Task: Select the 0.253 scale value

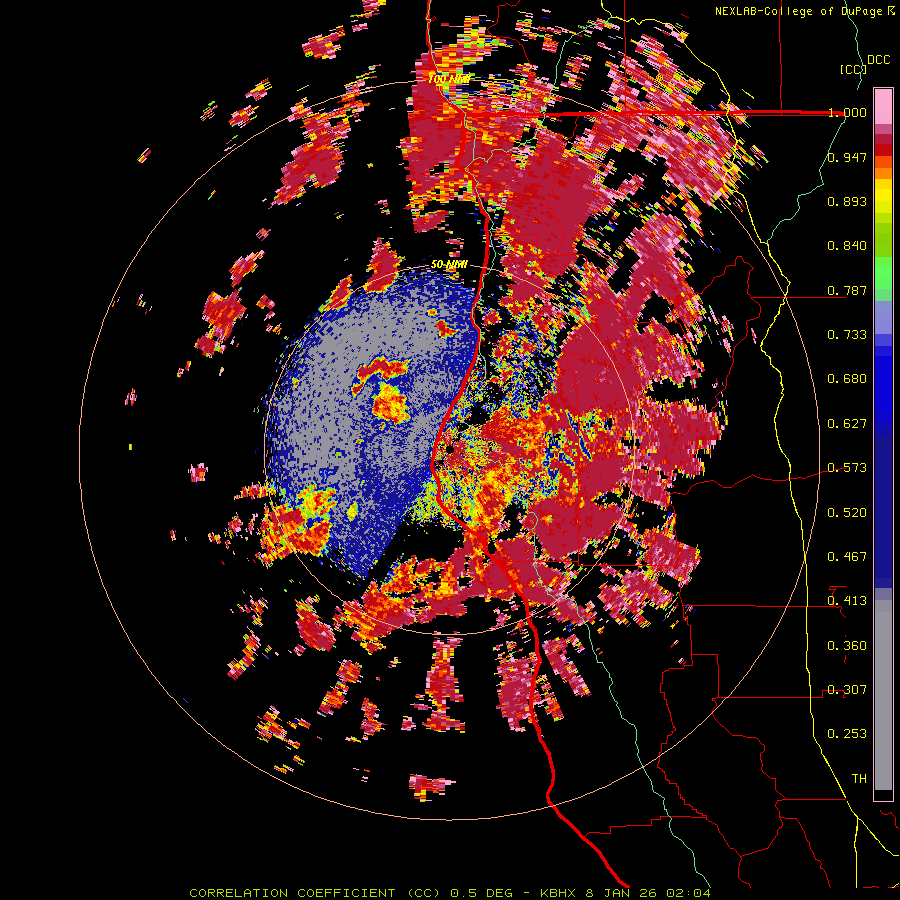Action: [847, 734]
